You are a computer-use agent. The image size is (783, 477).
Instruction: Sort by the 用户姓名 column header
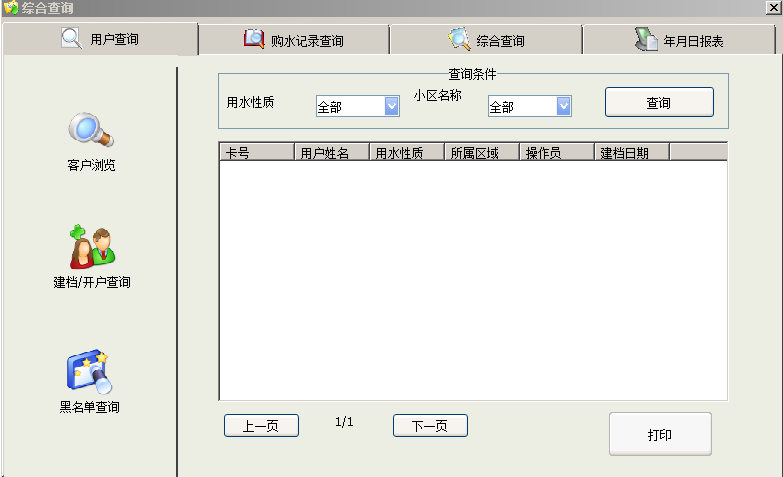tap(332, 152)
